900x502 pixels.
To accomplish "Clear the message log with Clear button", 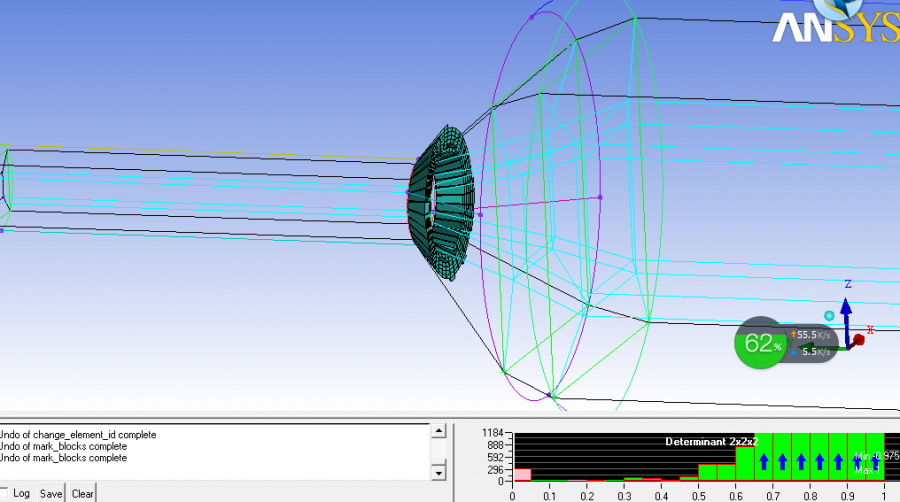I will tap(83, 493).
